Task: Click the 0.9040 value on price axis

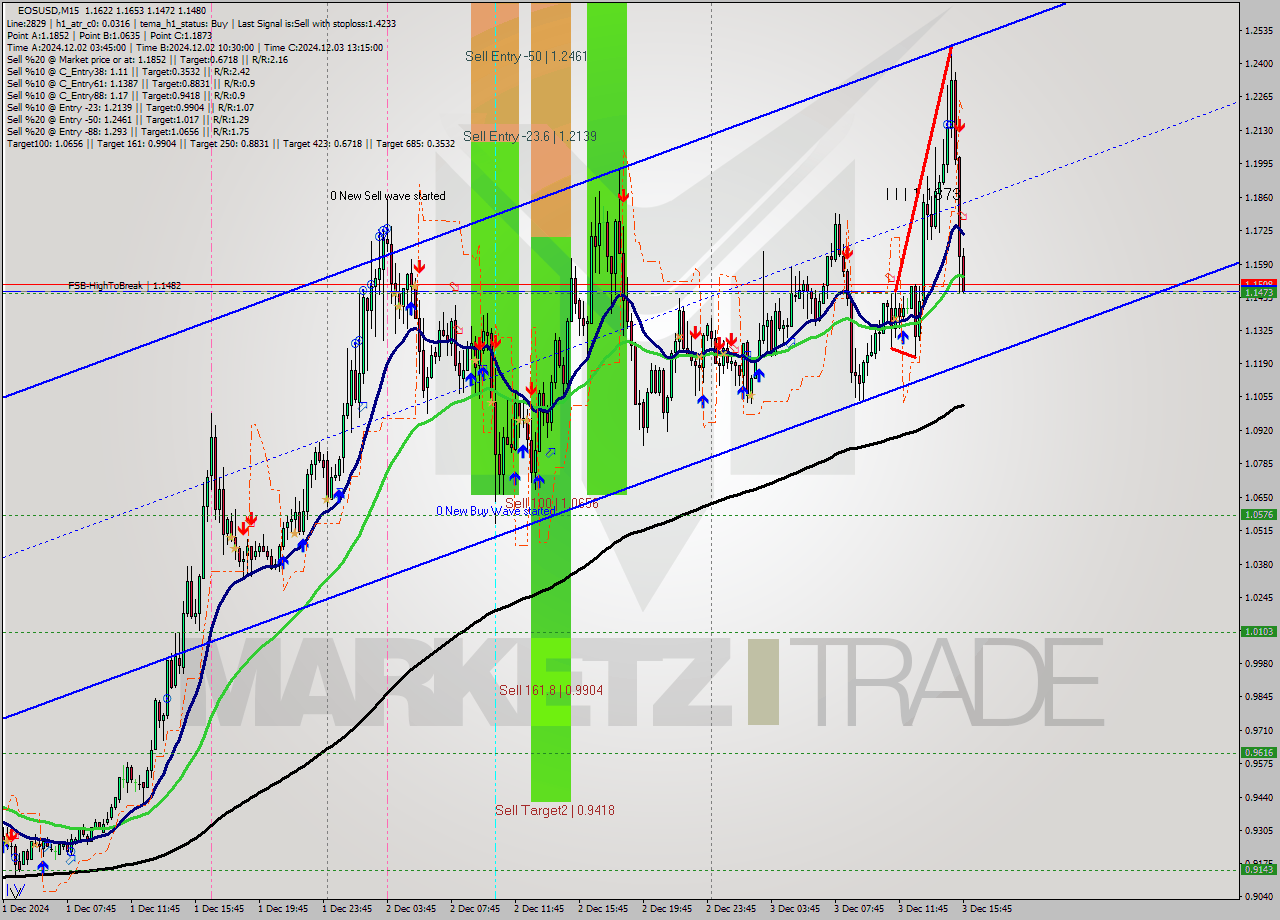Action: point(1258,897)
